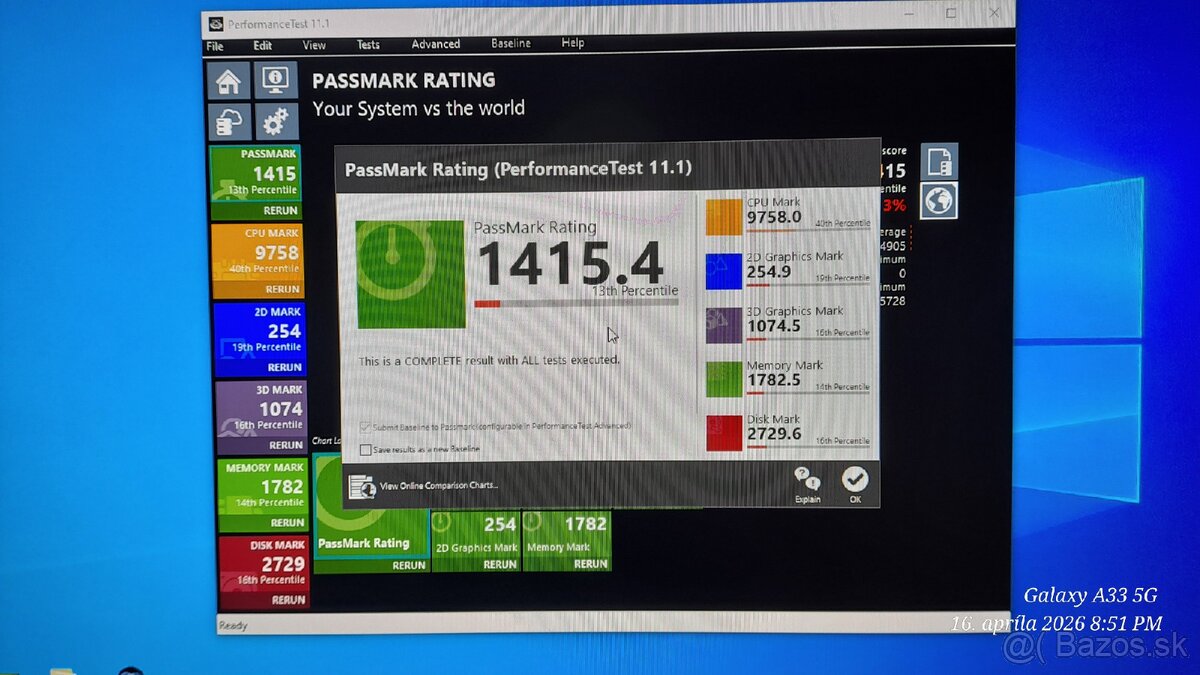Open the Baseline menu
The width and height of the screenshot is (1200, 675).
click(510, 44)
